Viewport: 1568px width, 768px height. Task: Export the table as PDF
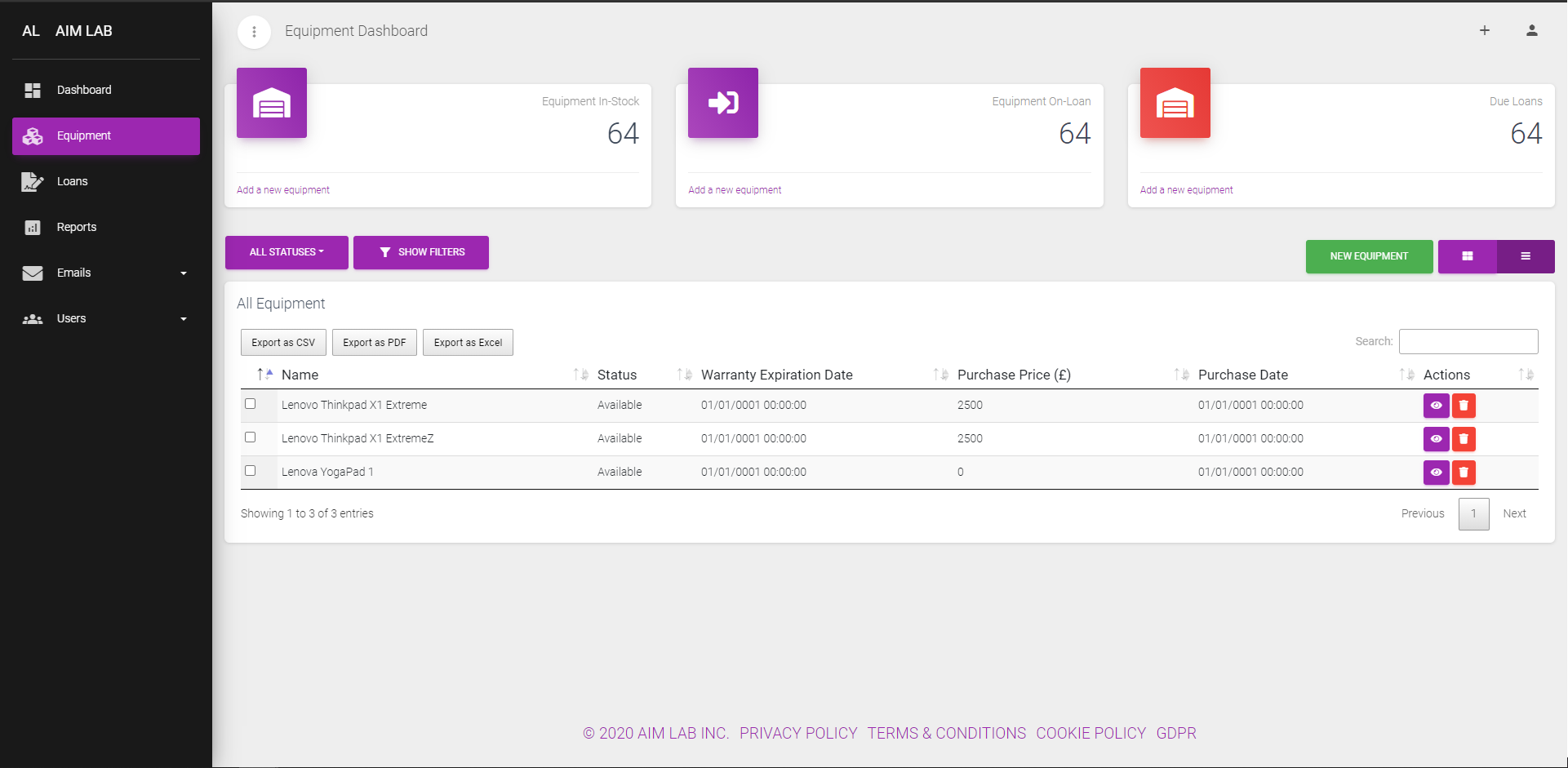375,343
